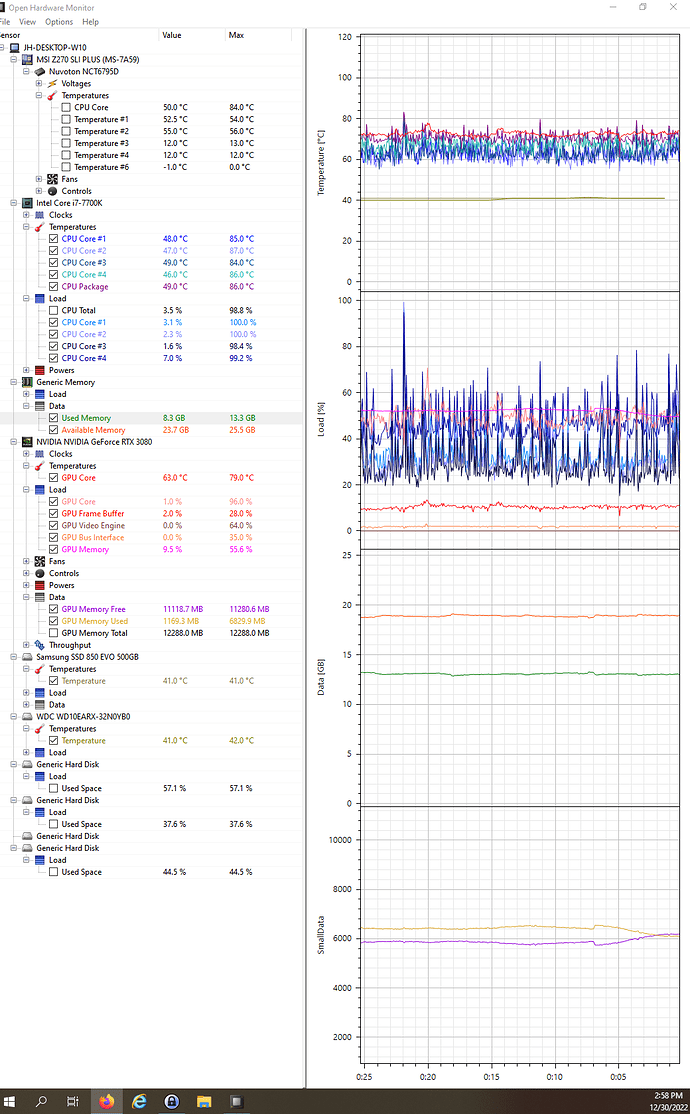Open File Explorer from the taskbar
690x1114 pixels.
pos(204,1101)
